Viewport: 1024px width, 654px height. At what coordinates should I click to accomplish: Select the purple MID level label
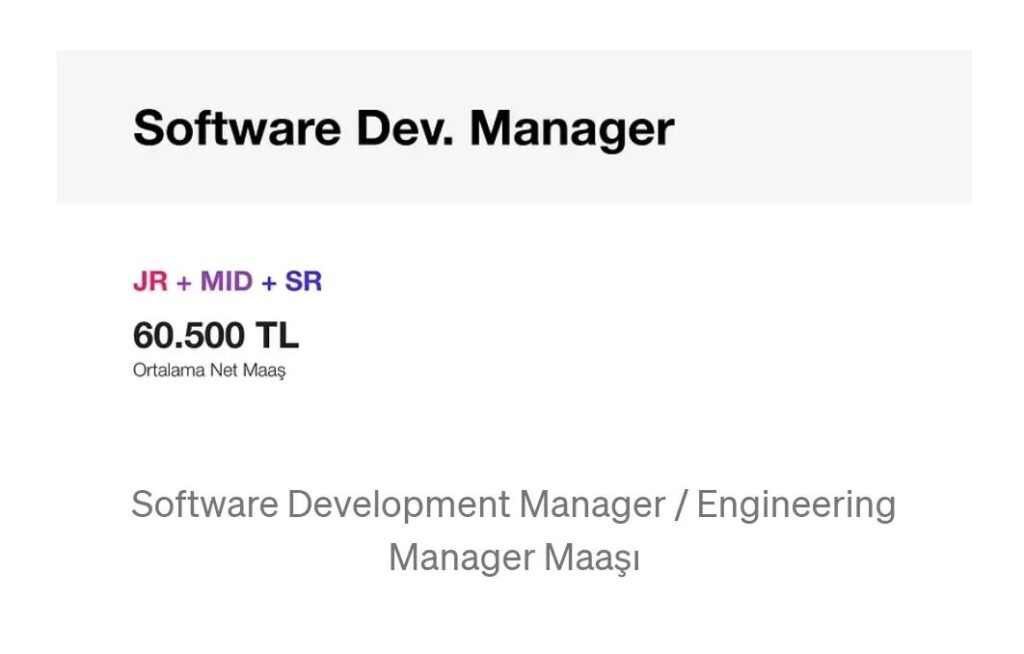coord(226,282)
